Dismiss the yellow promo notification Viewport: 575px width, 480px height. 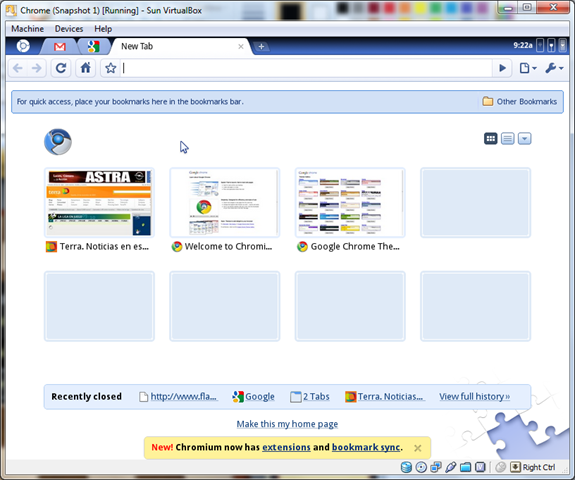(x=417, y=448)
